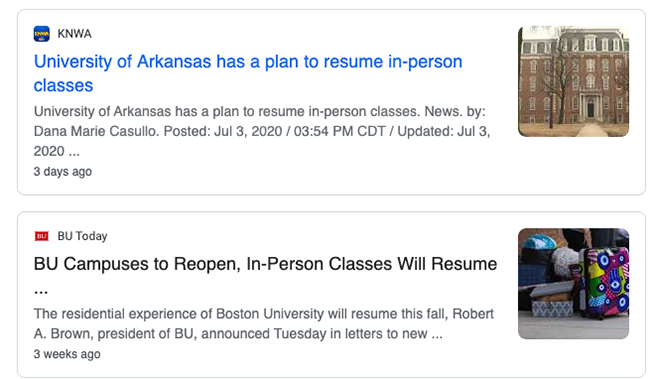Select the BU Today source name label
This screenshot has height=379, width=650.
[82, 236]
